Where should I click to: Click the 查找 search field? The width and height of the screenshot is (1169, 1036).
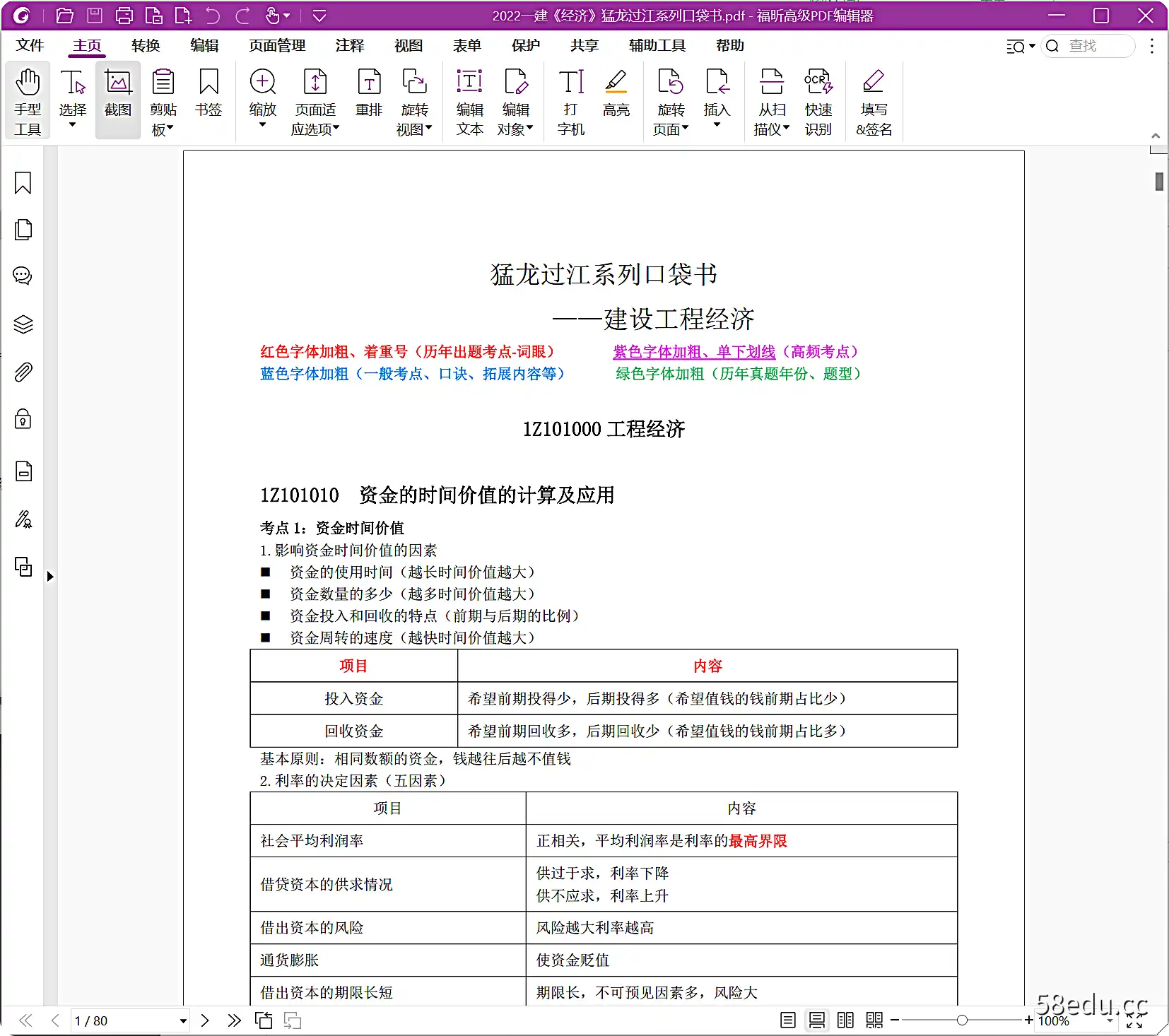point(1088,45)
